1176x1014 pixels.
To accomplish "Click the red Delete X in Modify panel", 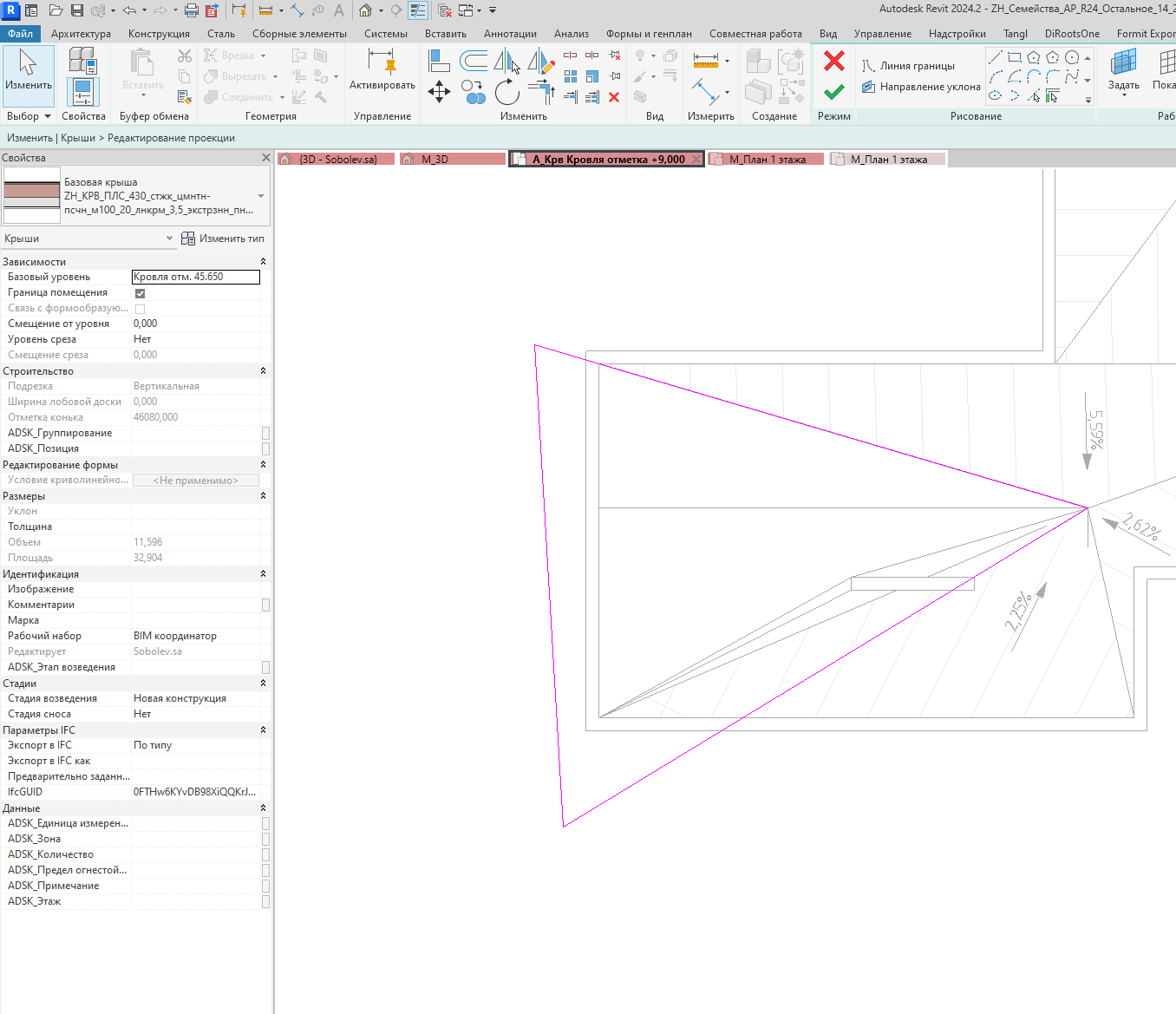I will [614, 97].
